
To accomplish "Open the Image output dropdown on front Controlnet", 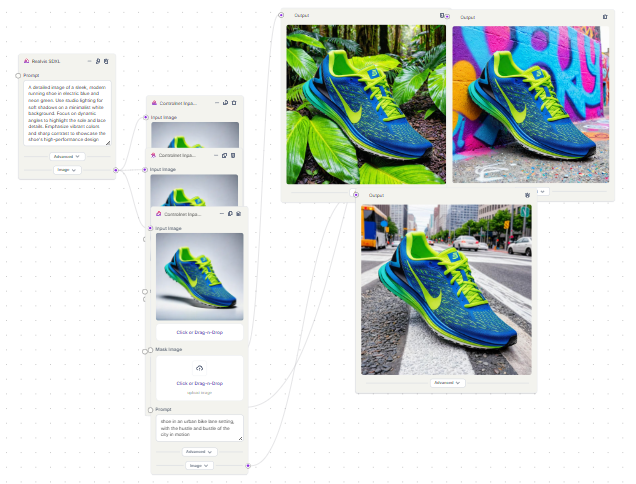I will (x=199, y=465).
